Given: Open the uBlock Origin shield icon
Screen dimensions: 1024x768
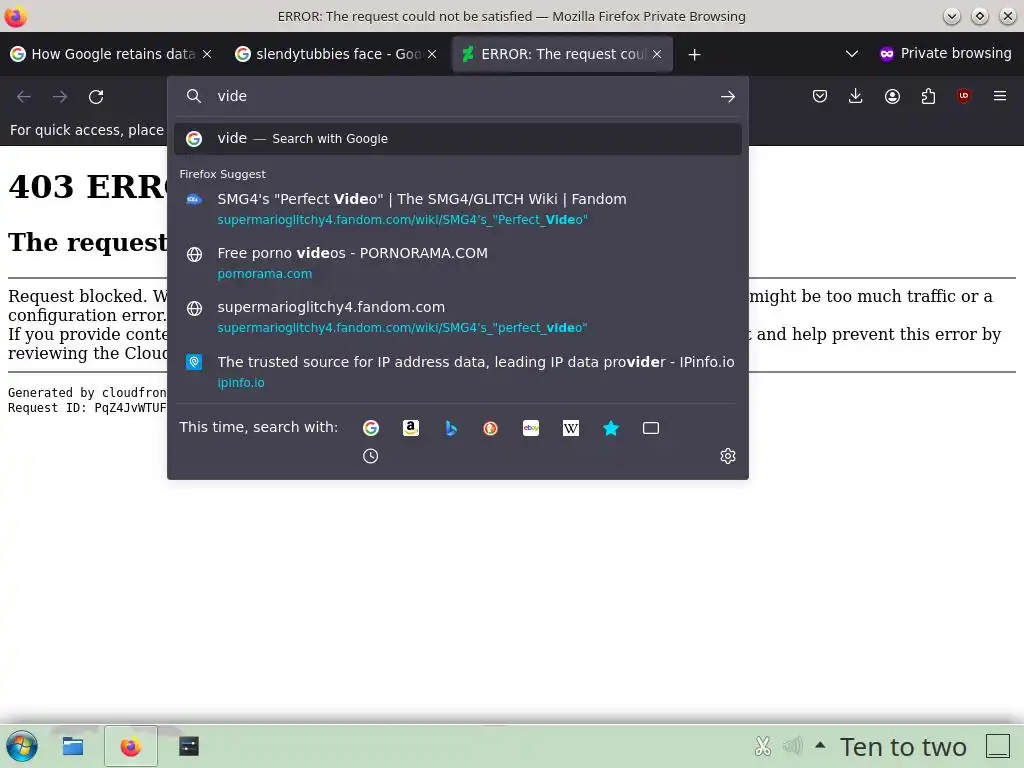Looking at the screenshot, I should pyautogui.click(x=964, y=97).
